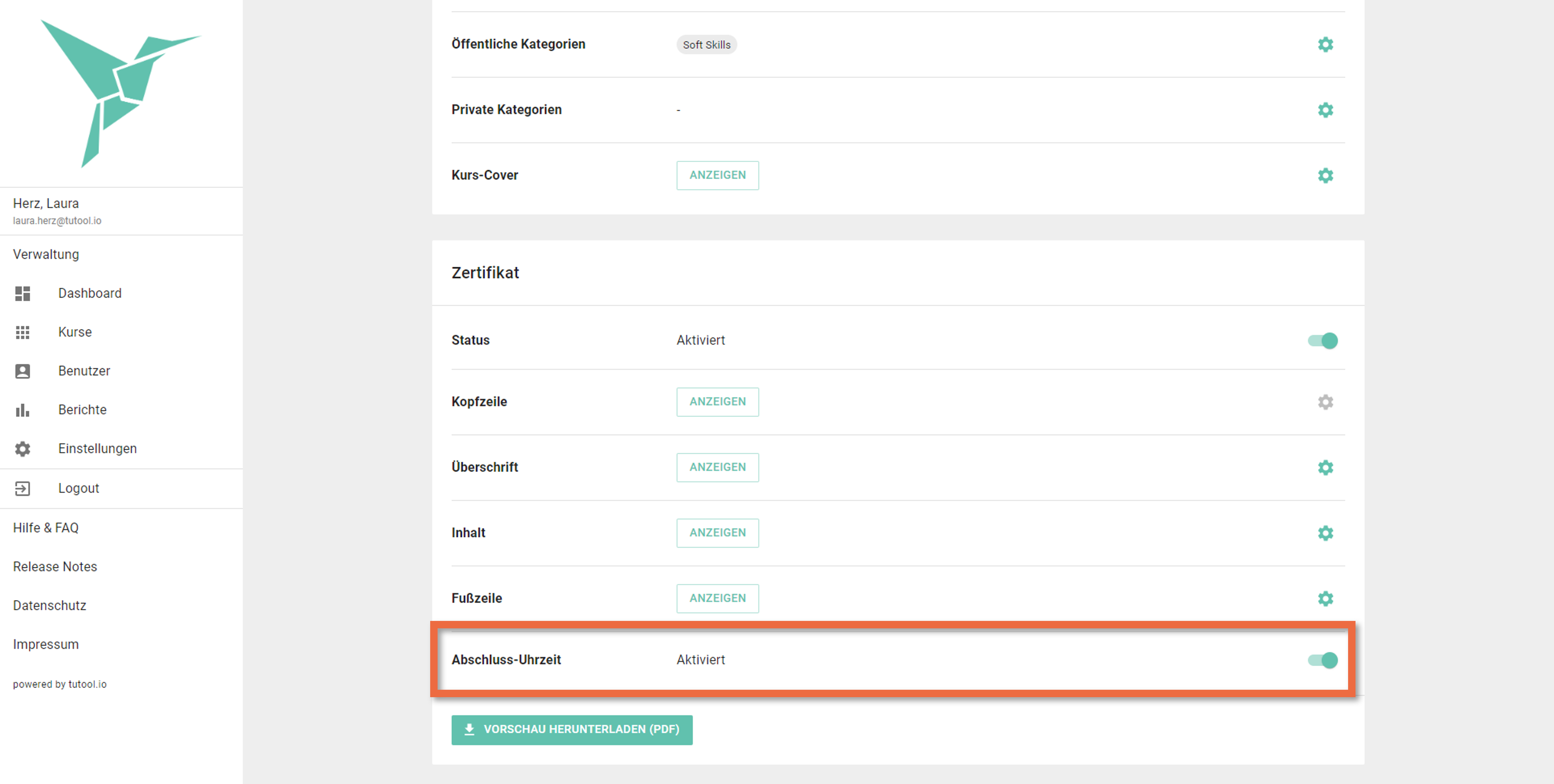
Task: Click the Soft Skills category chip
Action: (x=706, y=44)
